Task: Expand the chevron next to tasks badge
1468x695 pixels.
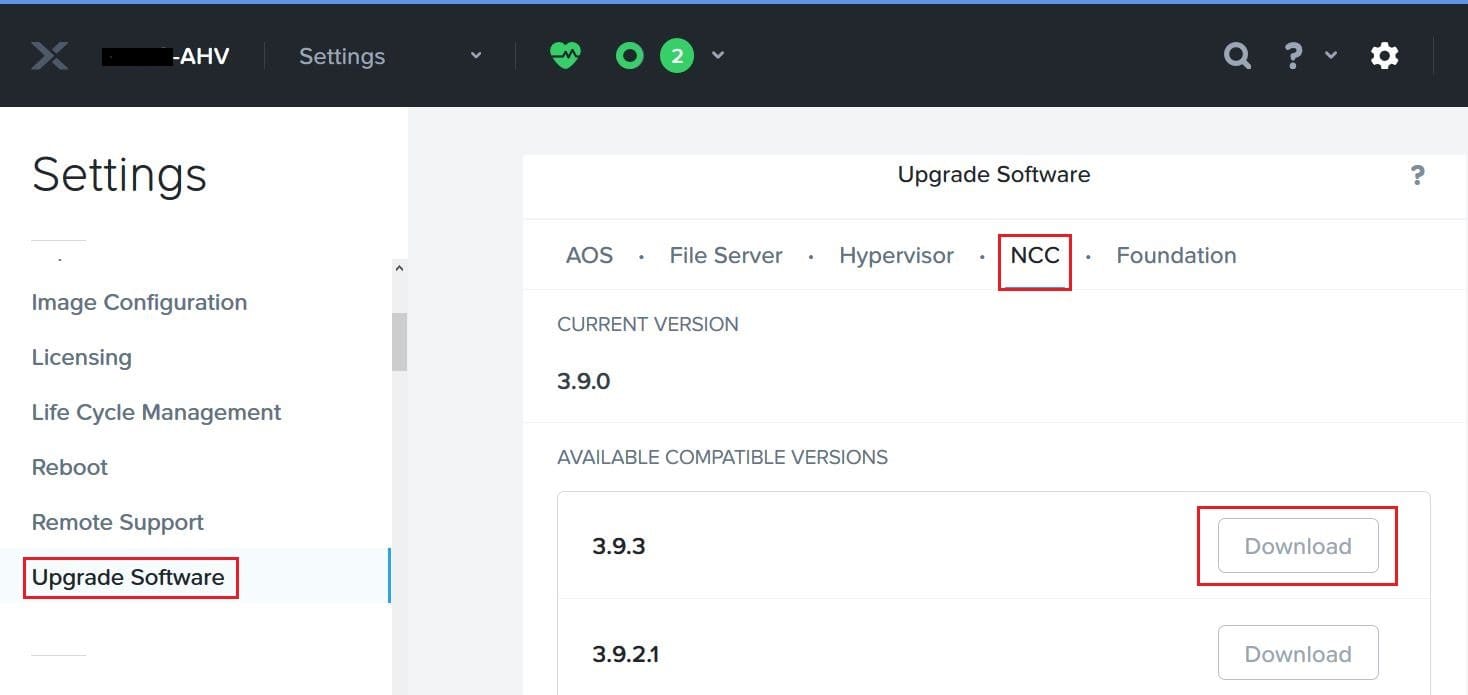Action: coord(717,56)
